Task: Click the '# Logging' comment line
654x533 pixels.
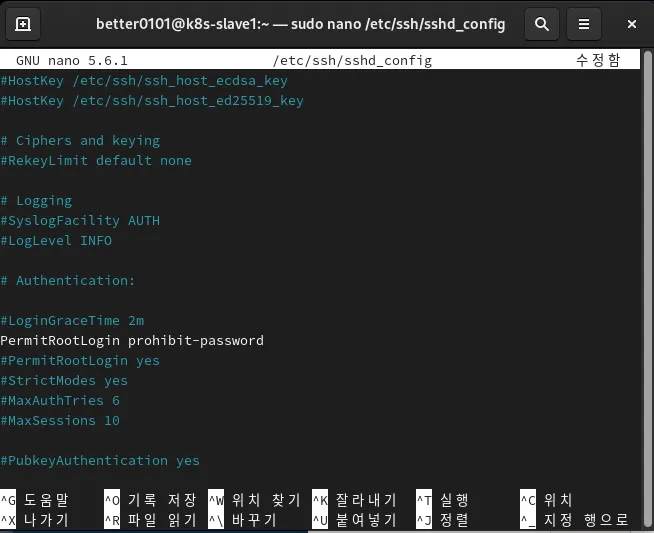Action: (36, 201)
